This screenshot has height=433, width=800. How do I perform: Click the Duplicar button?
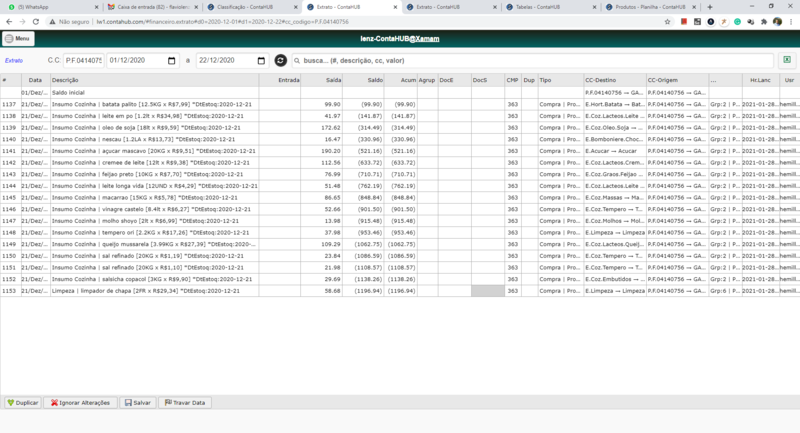tap(23, 402)
